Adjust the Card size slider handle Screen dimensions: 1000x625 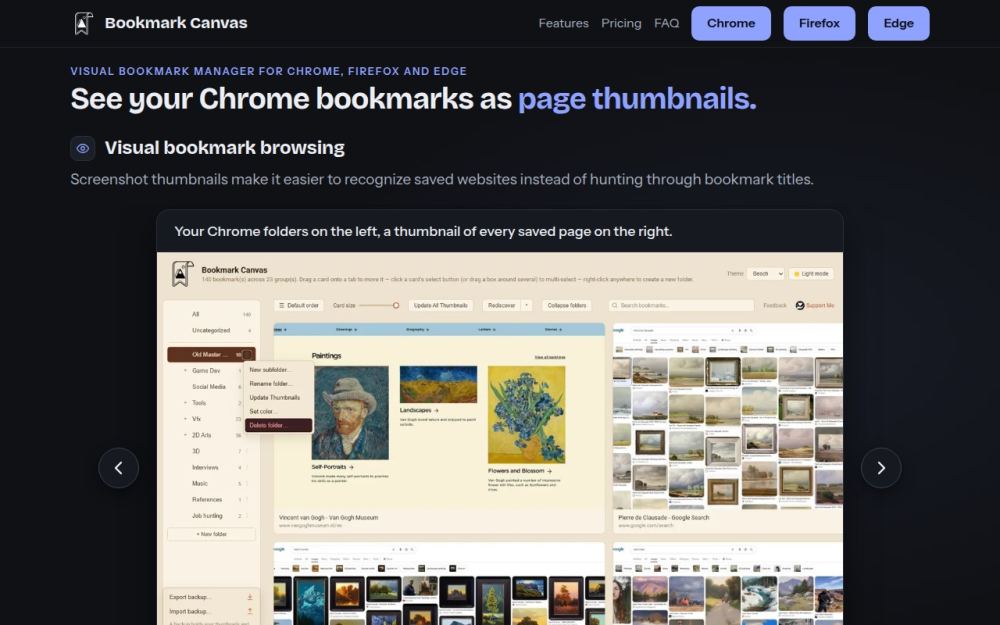[396, 305]
